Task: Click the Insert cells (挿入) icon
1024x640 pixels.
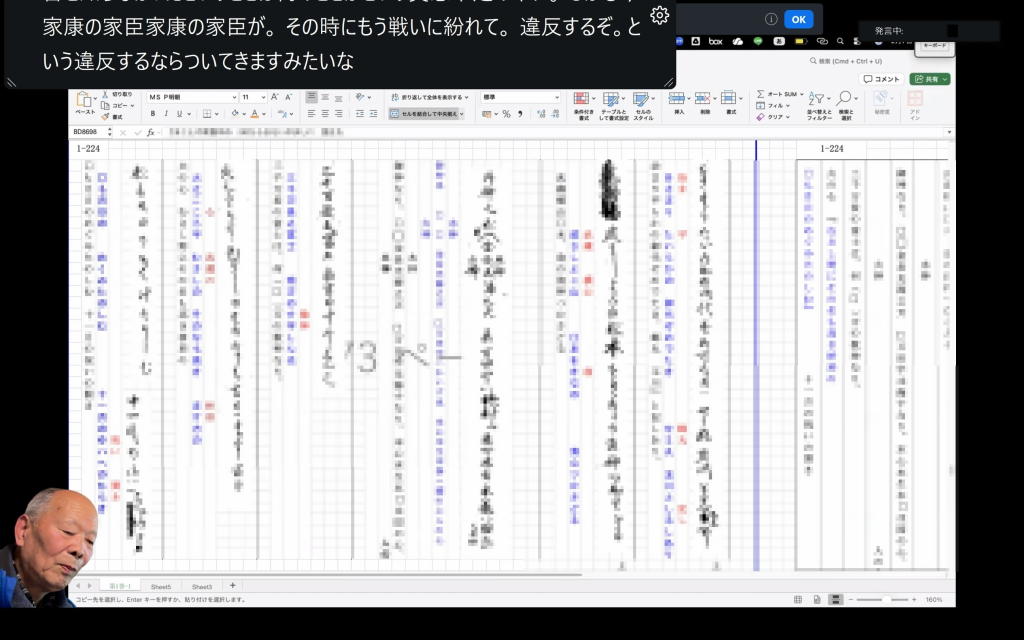Action: [679, 99]
